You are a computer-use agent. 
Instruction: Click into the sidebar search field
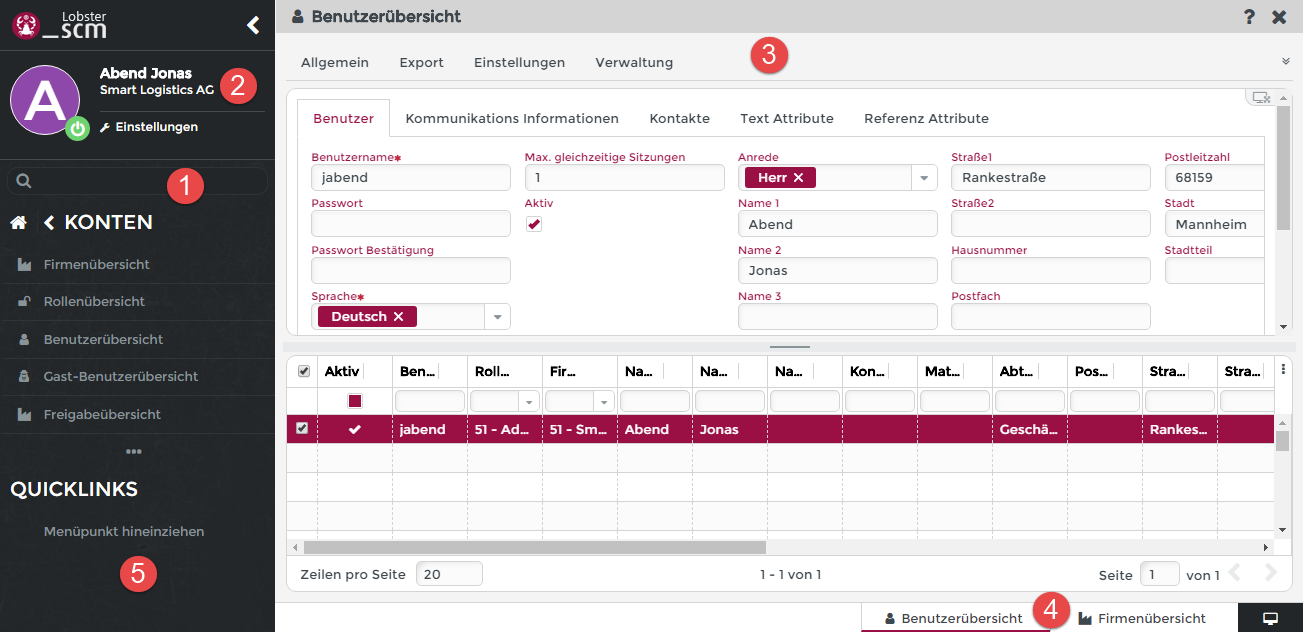click(x=137, y=181)
